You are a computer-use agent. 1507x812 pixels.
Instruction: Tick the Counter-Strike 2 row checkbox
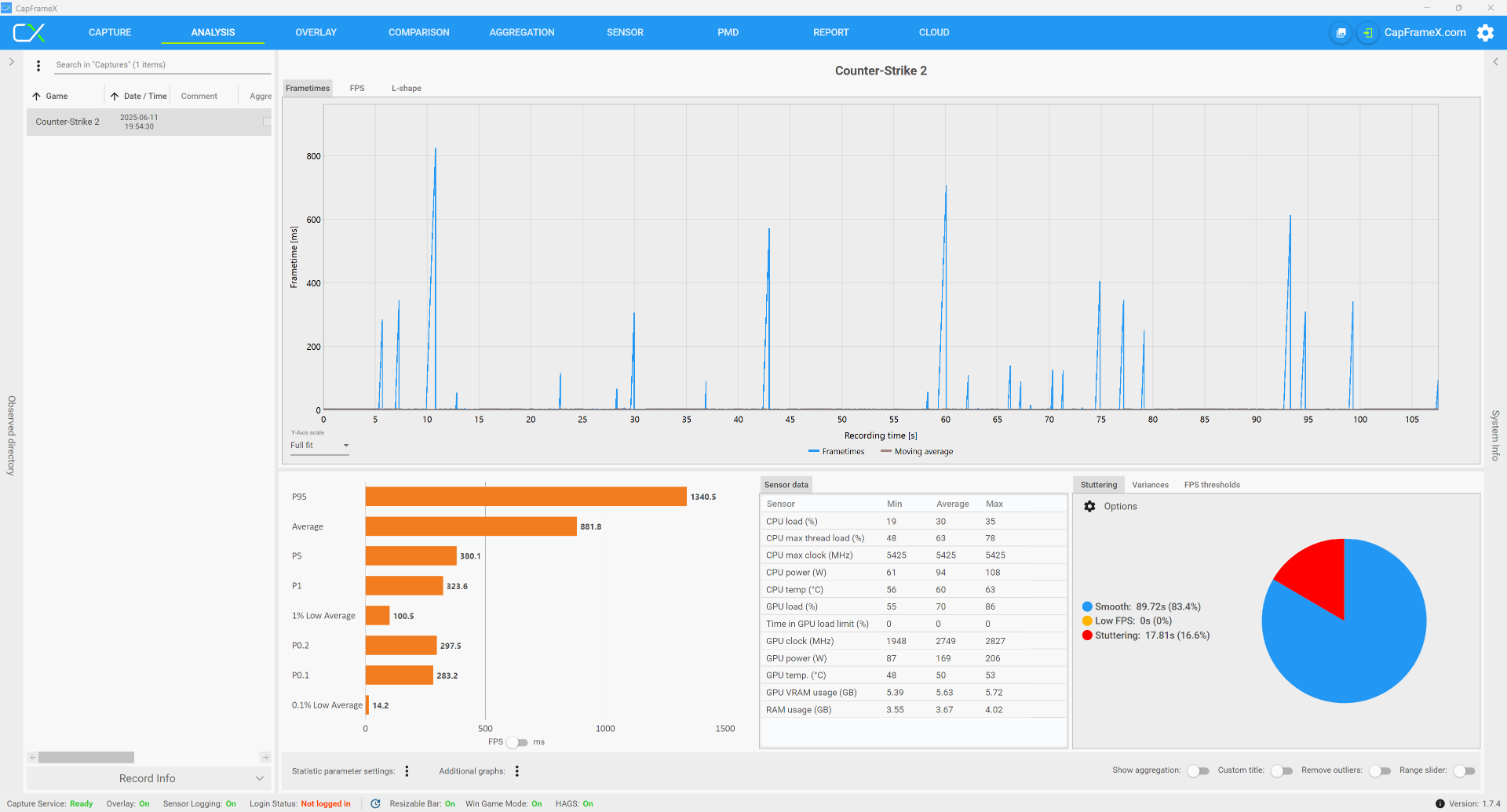tap(267, 122)
